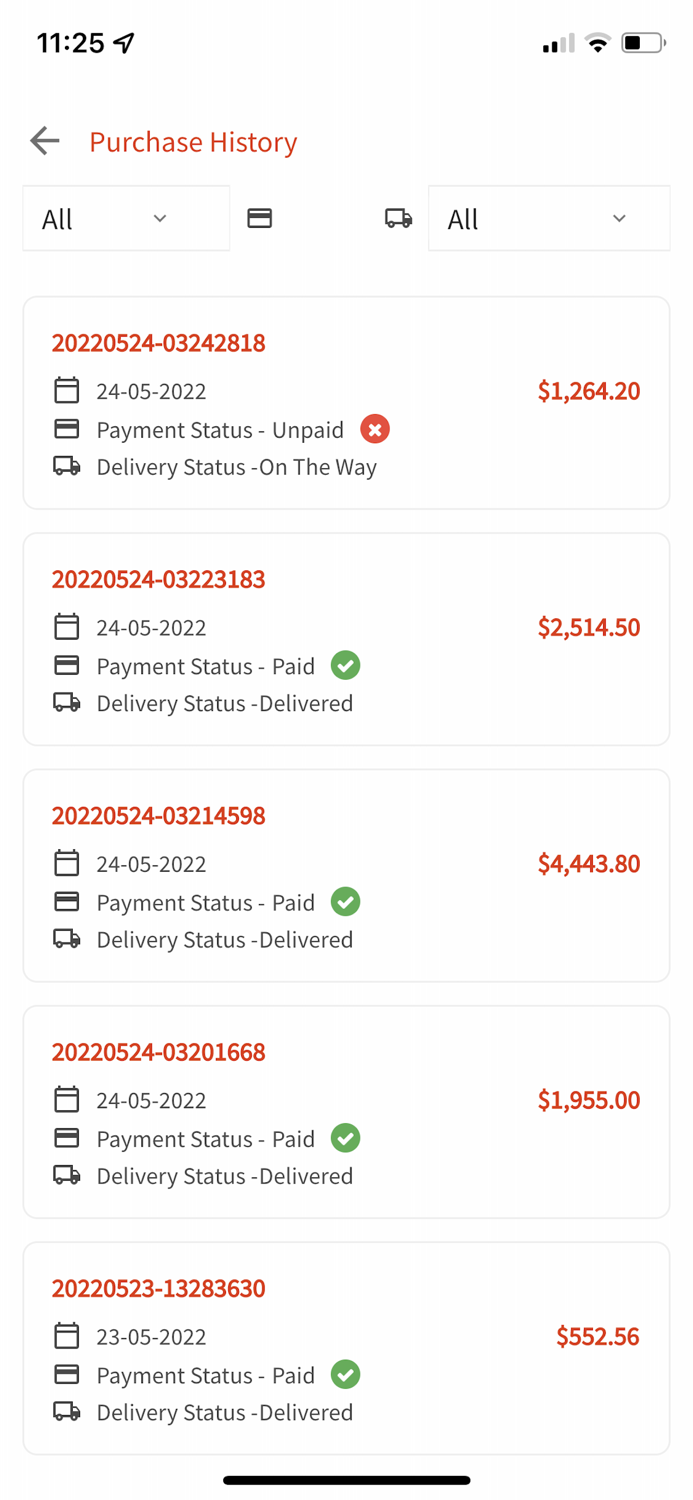The width and height of the screenshot is (693, 1500).
Task: Click the delivery truck filter icon
Action: (398, 218)
